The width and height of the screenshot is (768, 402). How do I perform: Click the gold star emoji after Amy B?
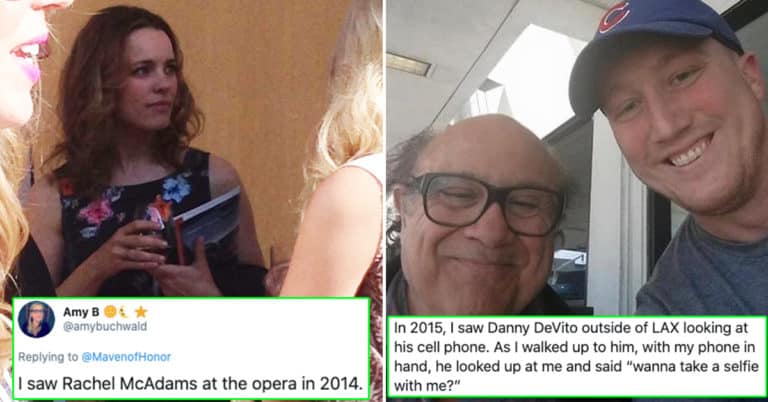click(141, 312)
